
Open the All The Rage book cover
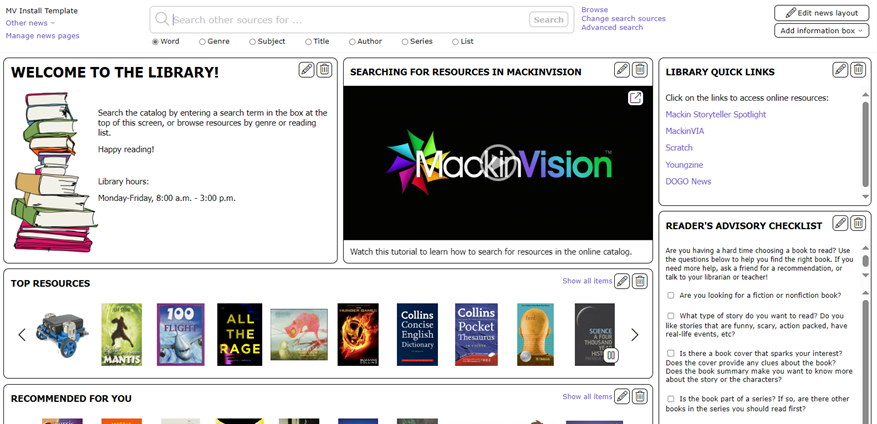point(239,335)
